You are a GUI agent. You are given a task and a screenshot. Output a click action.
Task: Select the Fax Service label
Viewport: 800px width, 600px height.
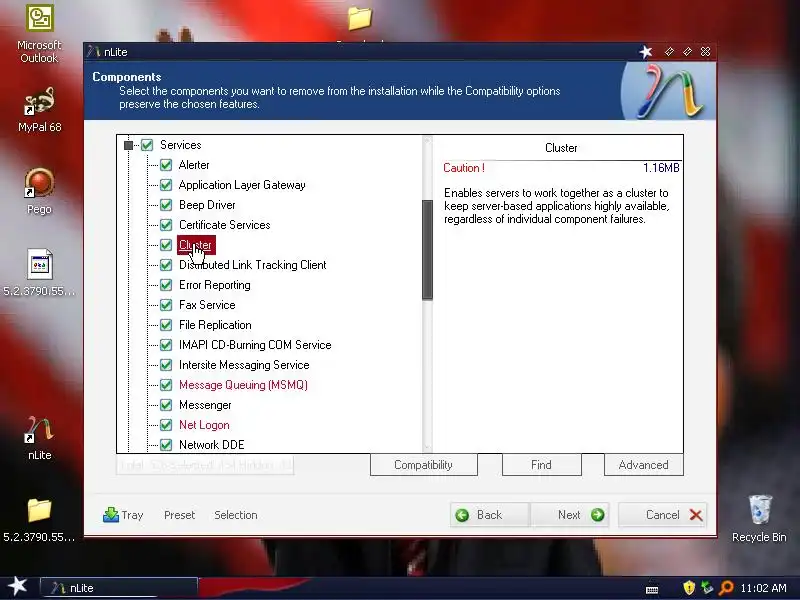pyautogui.click(x=207, y=305)
